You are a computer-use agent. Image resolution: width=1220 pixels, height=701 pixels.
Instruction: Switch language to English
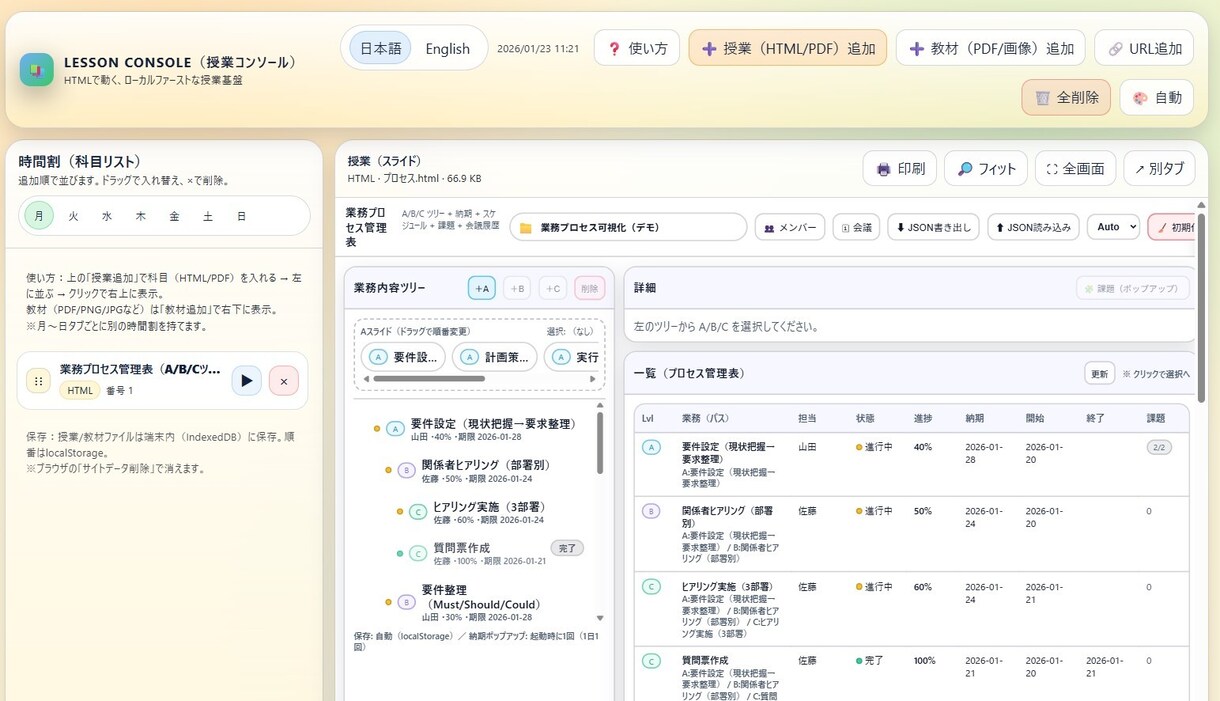pos(447,48)
